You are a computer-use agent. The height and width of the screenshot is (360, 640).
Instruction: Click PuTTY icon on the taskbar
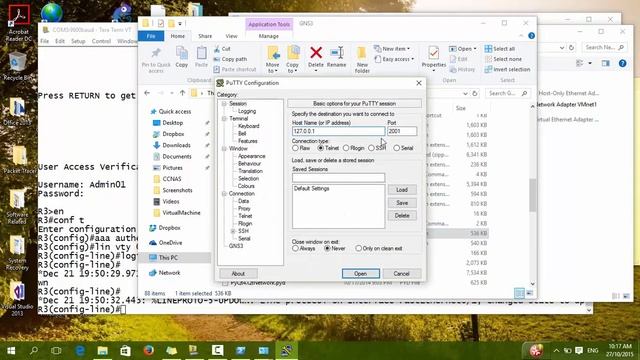286,351
